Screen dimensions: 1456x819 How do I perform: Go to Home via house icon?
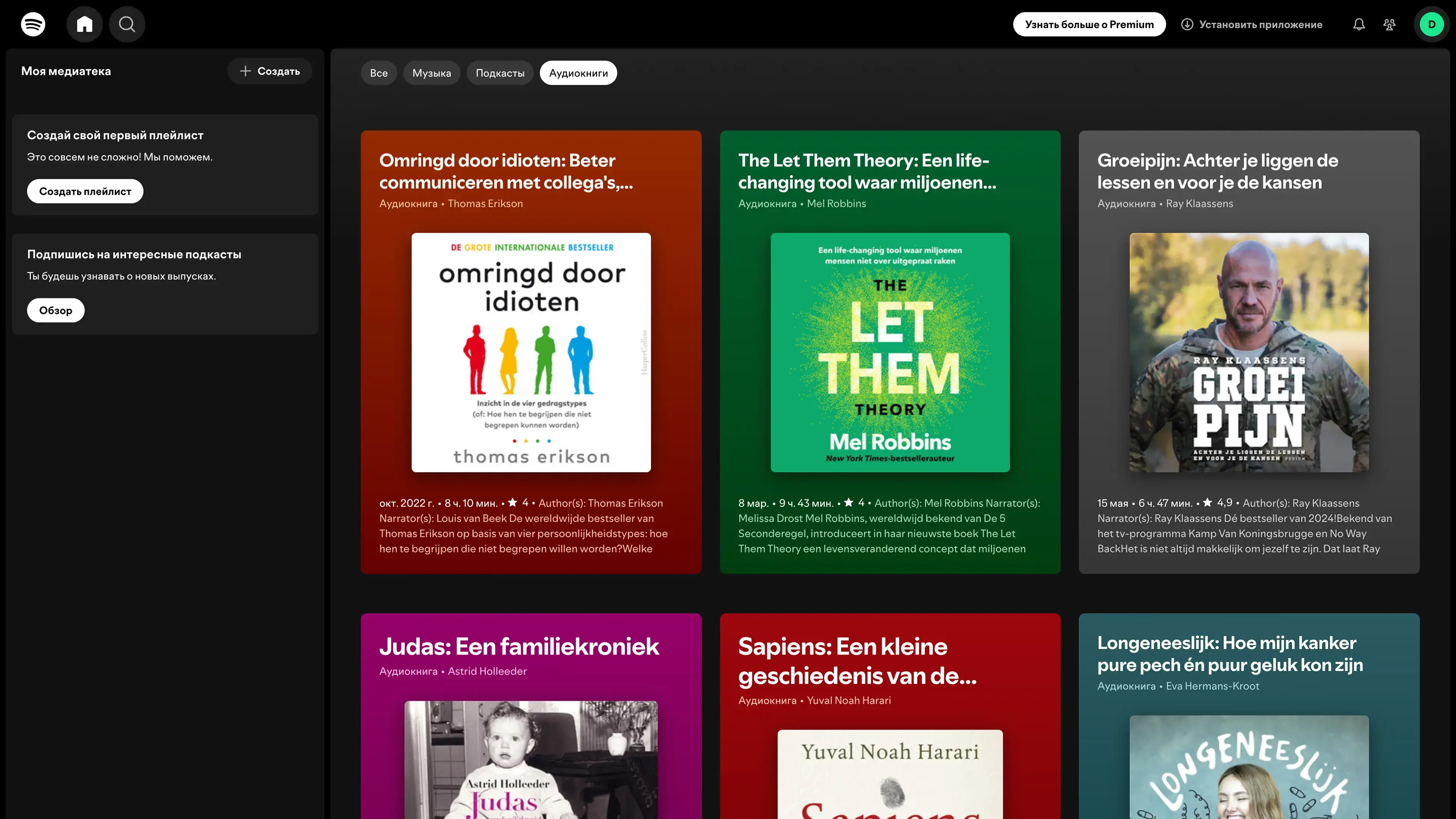click(84, 24)
